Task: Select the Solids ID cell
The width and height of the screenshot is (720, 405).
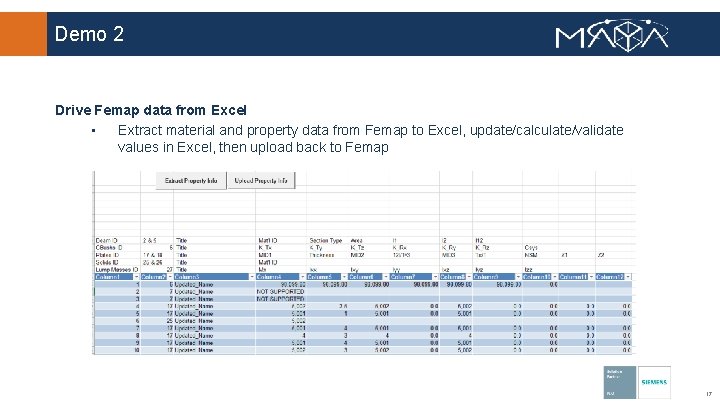Action: click(x=117, y=262)
